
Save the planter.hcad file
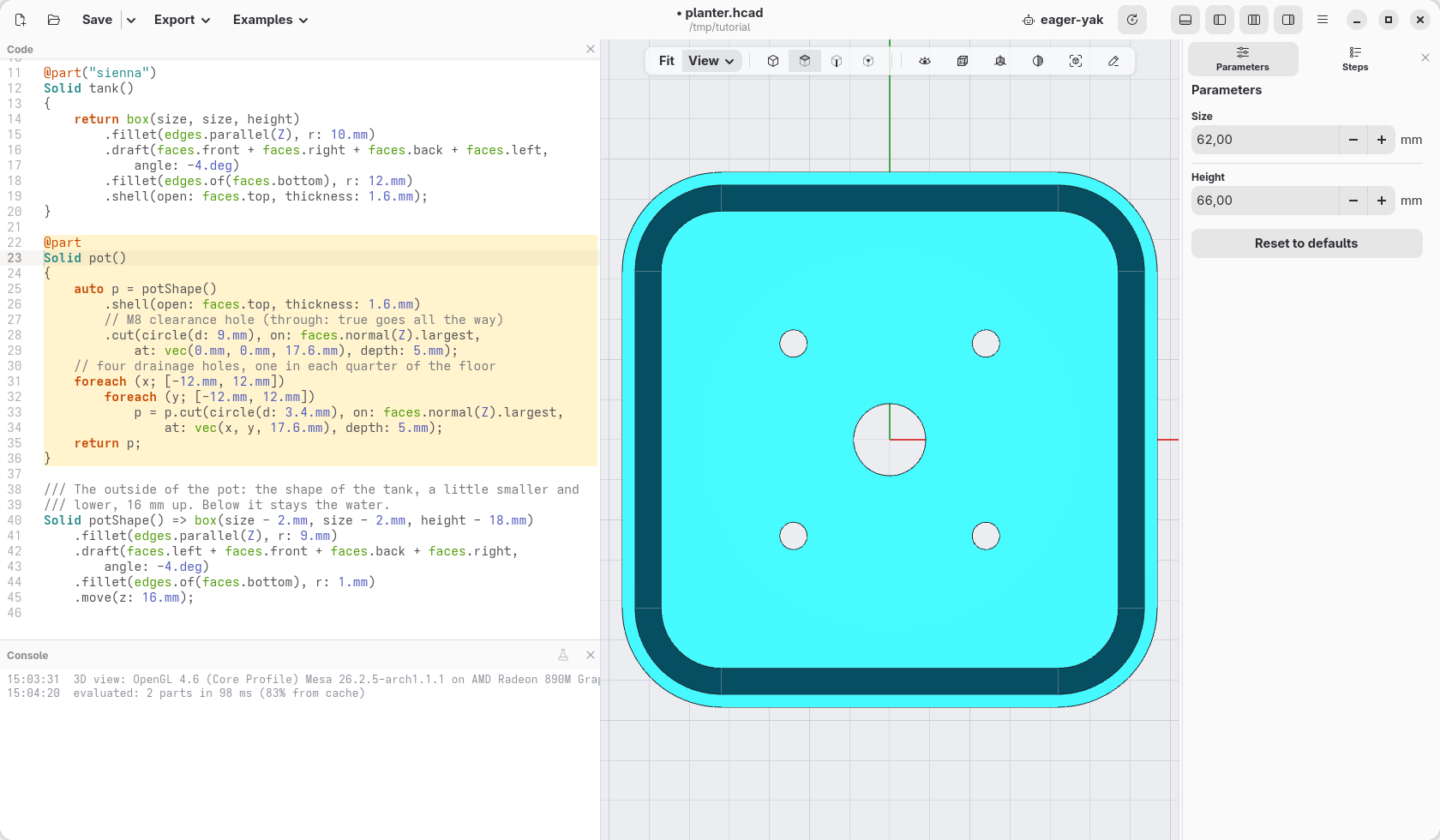point(97,20)
